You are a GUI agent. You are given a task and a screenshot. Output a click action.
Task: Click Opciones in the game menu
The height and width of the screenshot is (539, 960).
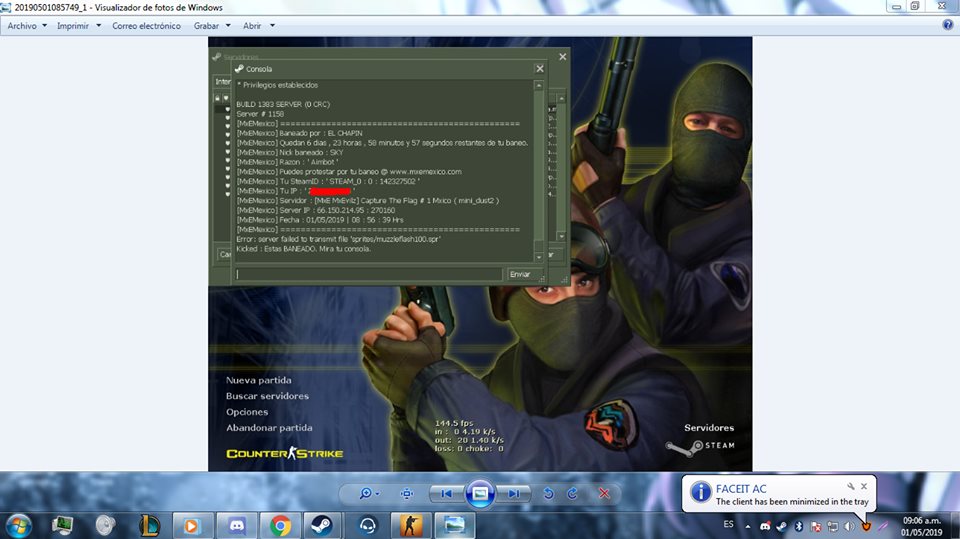point(247,412)
